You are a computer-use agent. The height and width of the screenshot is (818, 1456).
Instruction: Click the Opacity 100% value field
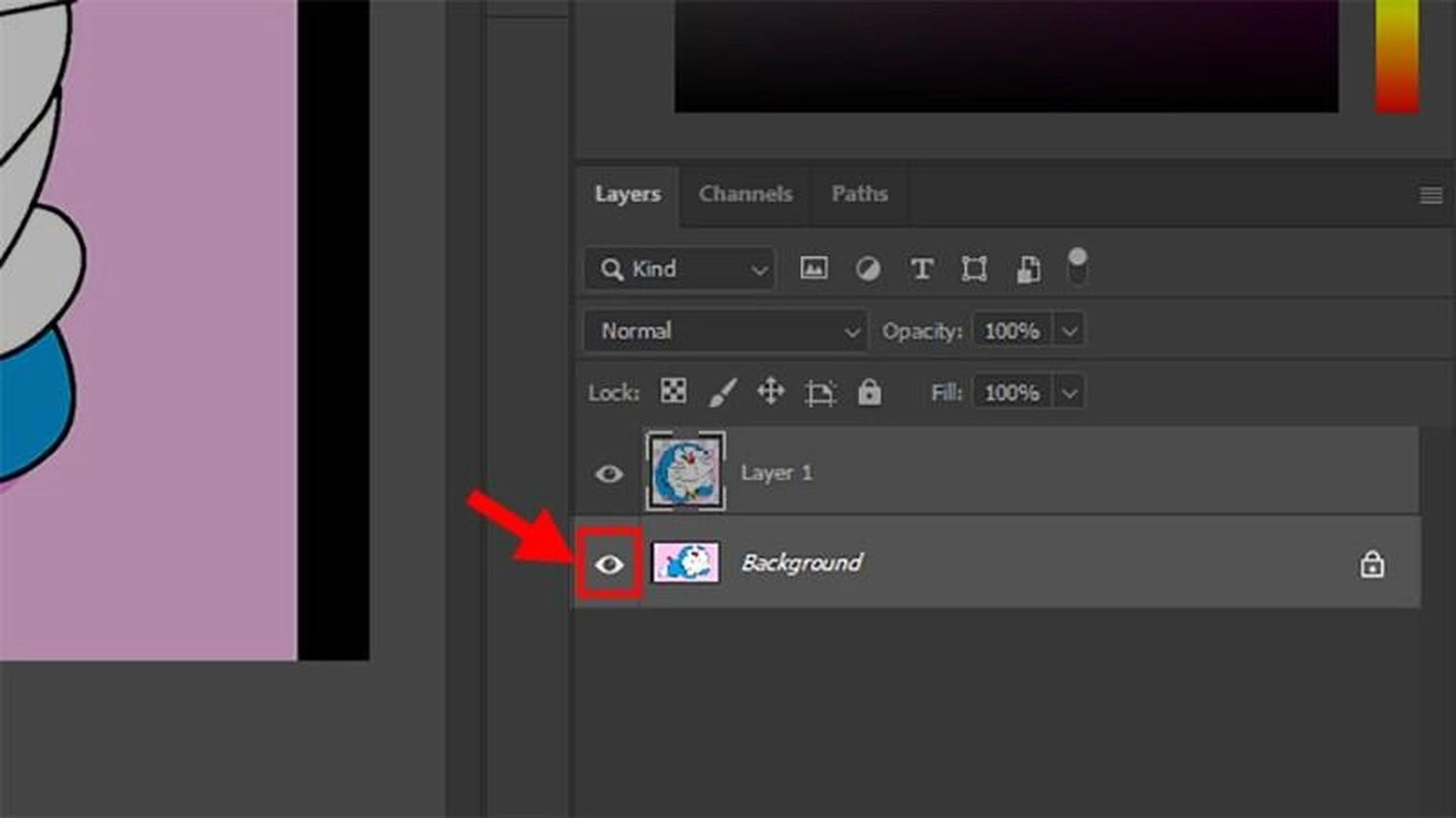(1012, 331)
